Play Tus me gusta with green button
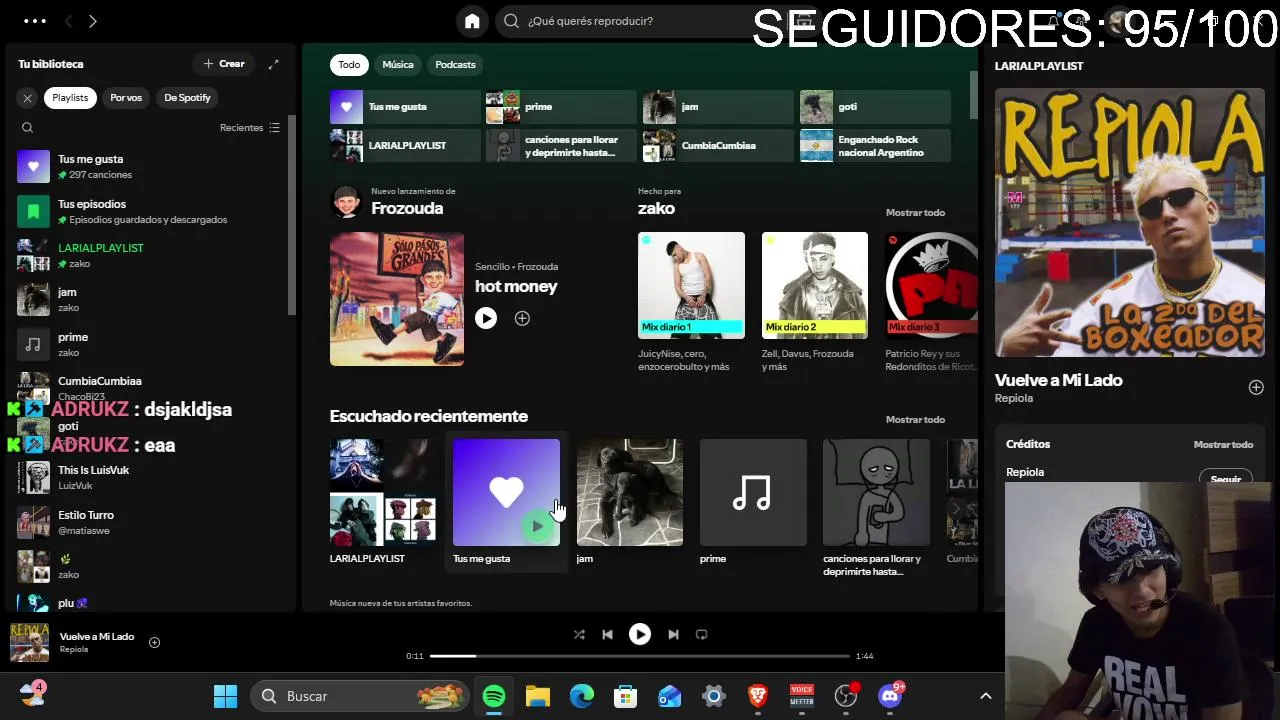This screenshot has width=1280, height=720. (538, 526)
